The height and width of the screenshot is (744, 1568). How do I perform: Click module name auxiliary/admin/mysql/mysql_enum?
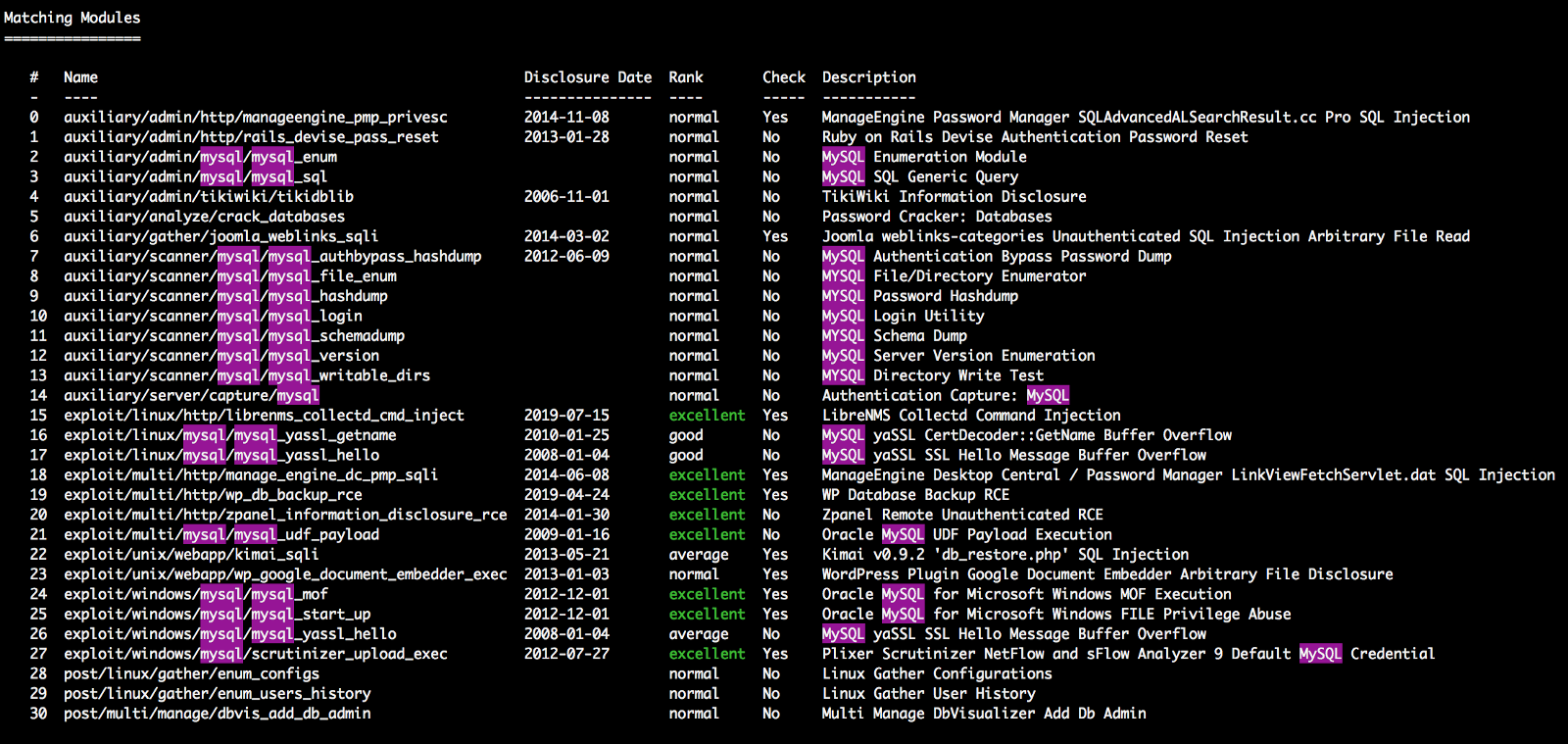(200, 157)
